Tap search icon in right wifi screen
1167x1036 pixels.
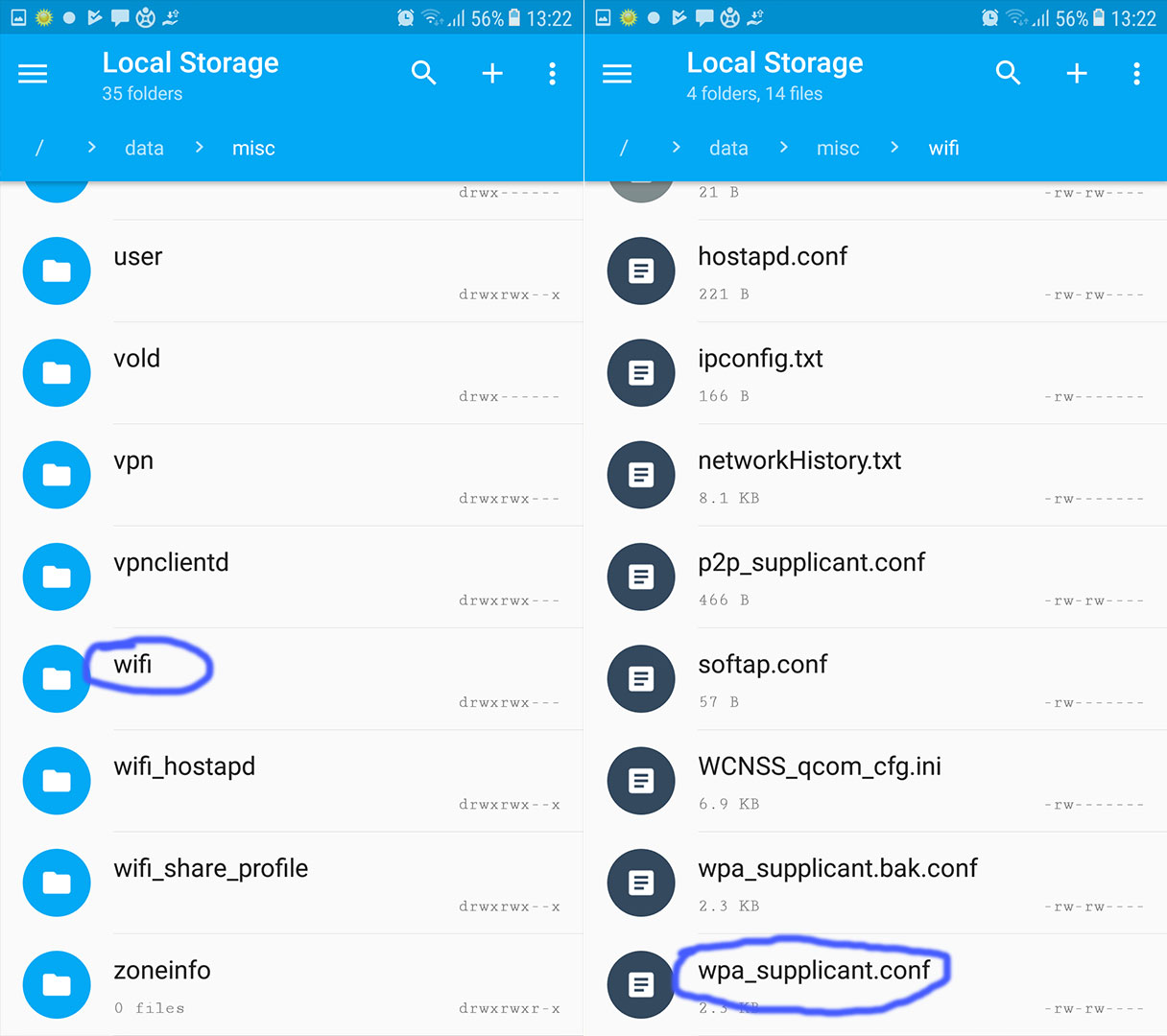tap(1008, 73)
